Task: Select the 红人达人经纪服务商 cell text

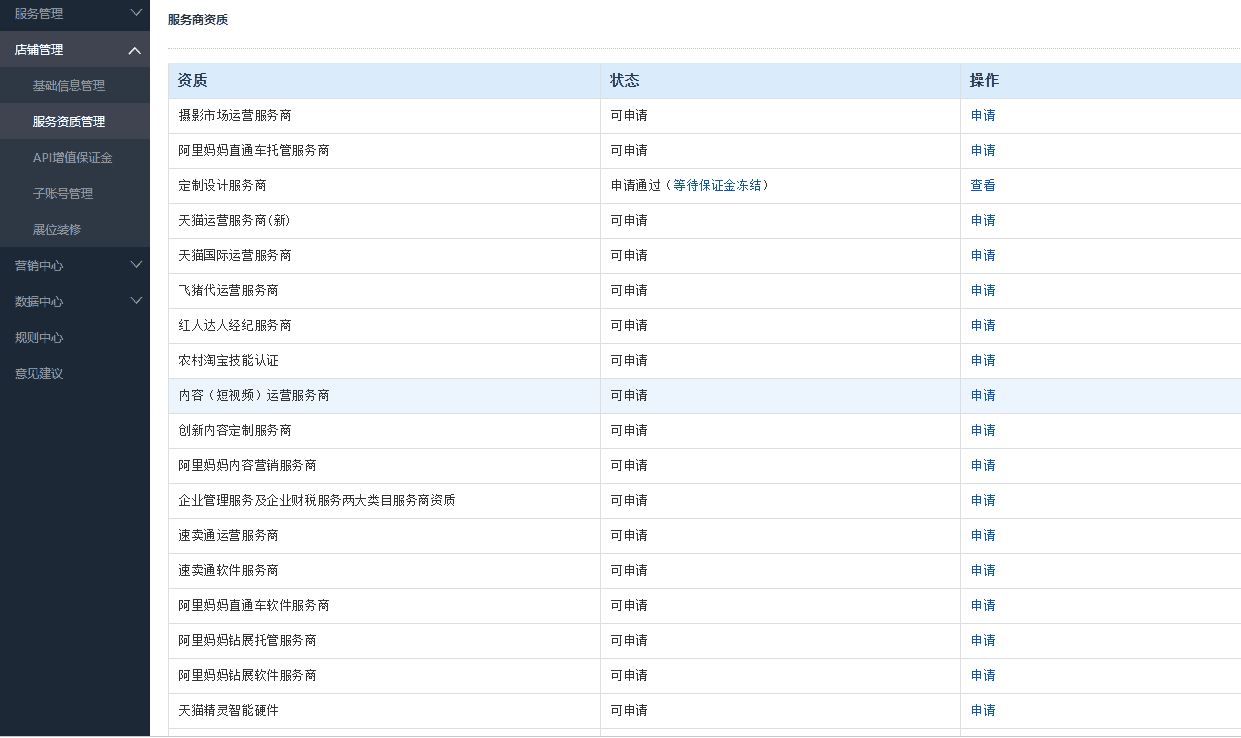Action: pyautogui.click(x=235, y=326)
